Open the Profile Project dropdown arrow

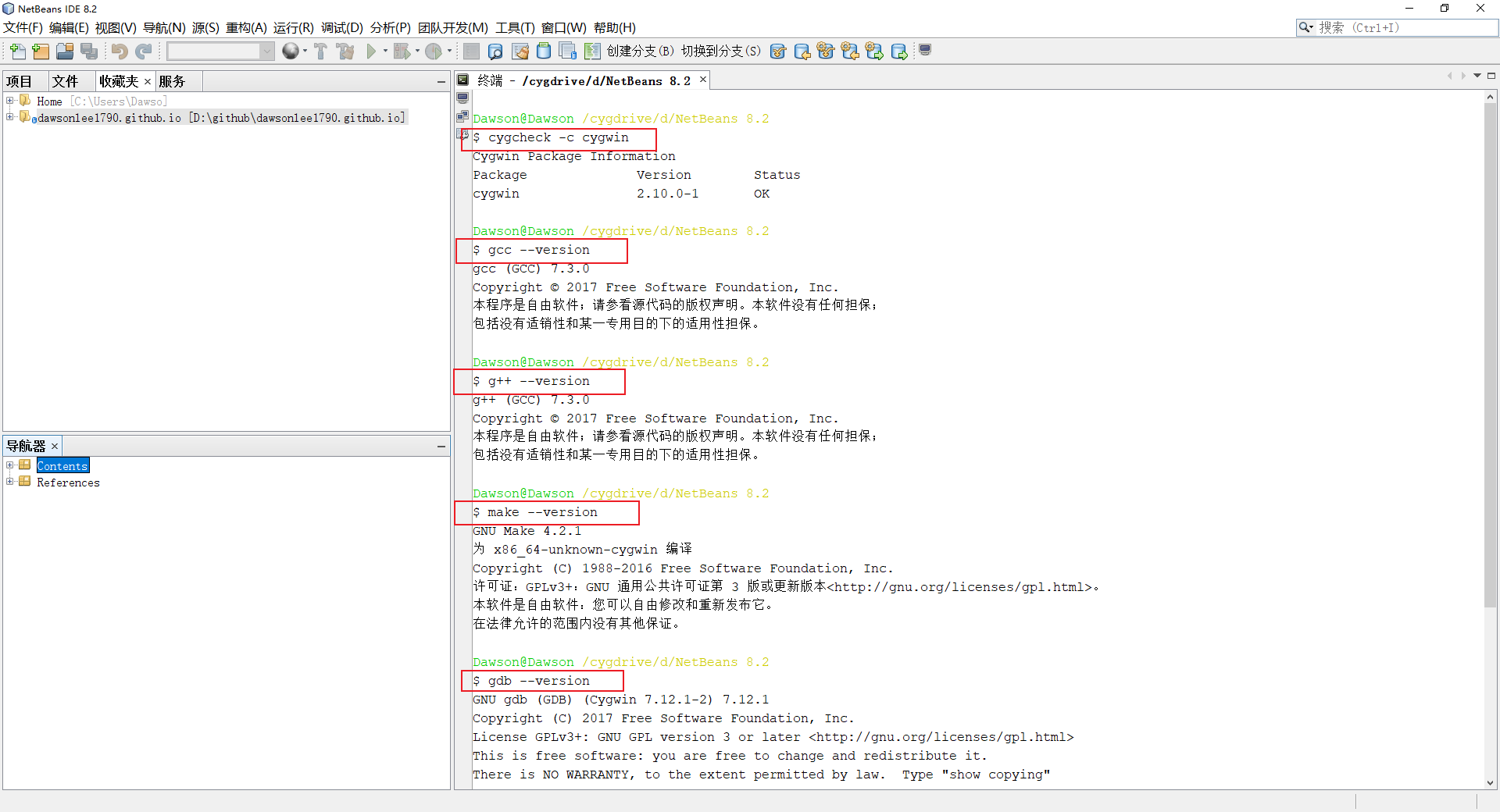[x=449, y=52]
